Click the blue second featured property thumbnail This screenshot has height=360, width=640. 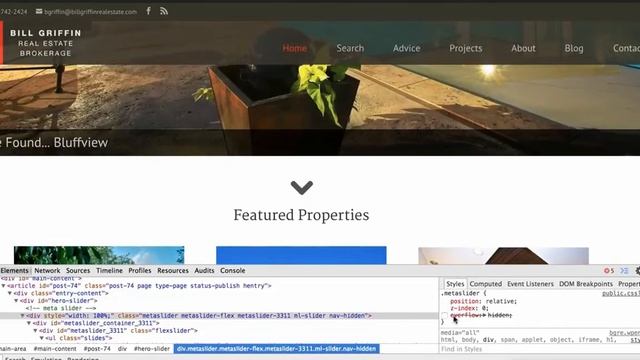301,255
